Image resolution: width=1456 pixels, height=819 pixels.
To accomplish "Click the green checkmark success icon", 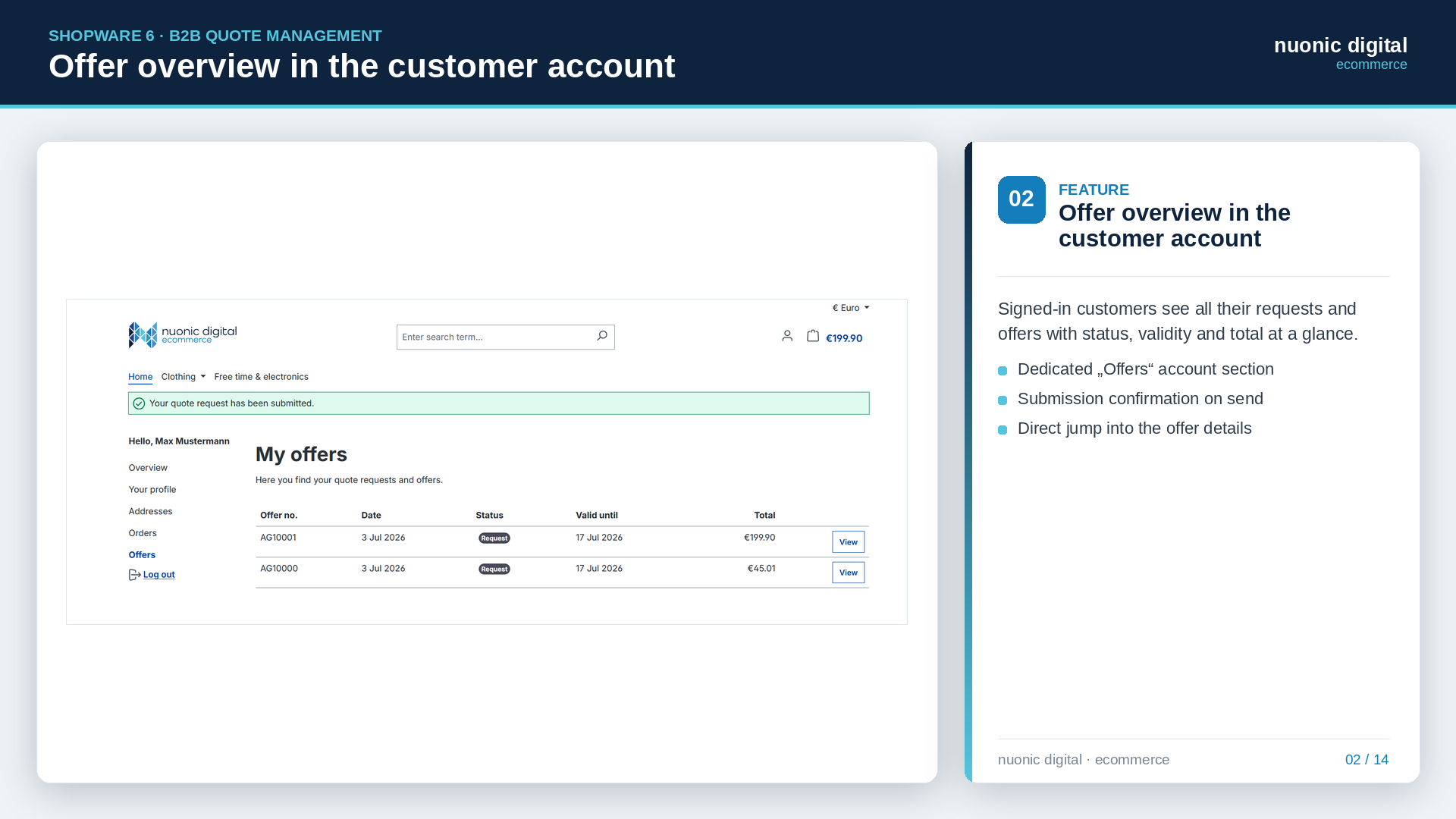I will click(139, 403).
